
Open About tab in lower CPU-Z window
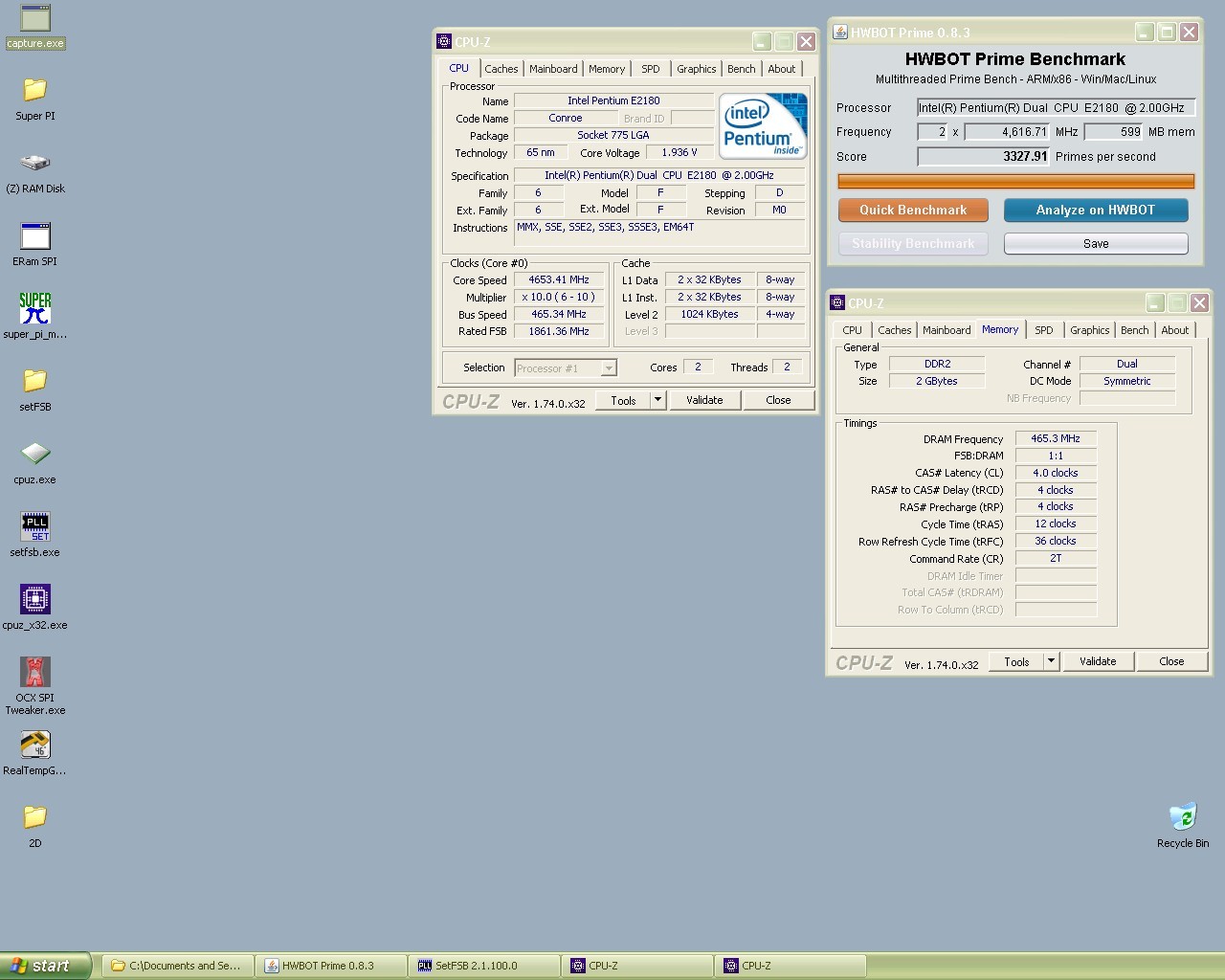point(1175,330)
